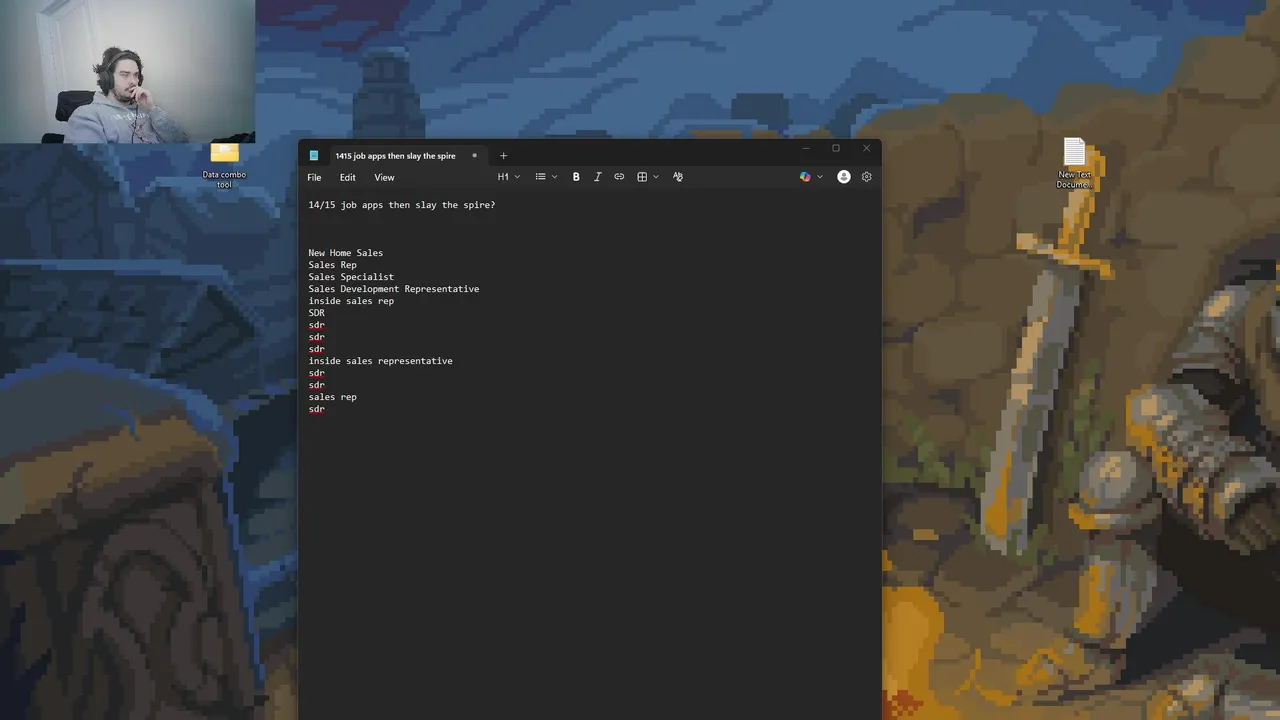This screenshot has width=1280, height=720.
Task: Click the clear formatting icon
Action: point(678,177)
